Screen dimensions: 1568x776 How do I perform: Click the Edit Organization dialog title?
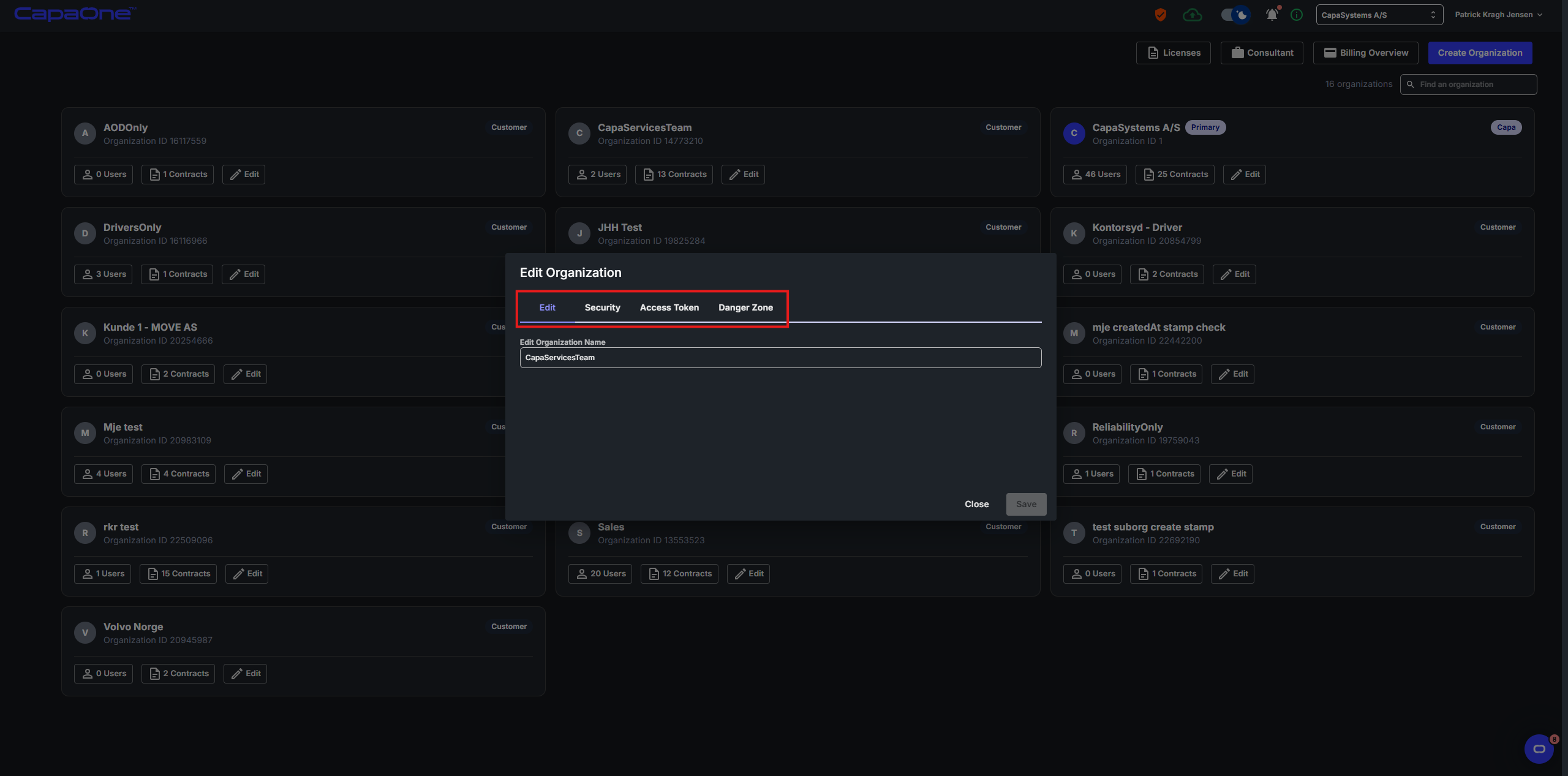coord(570,273)
